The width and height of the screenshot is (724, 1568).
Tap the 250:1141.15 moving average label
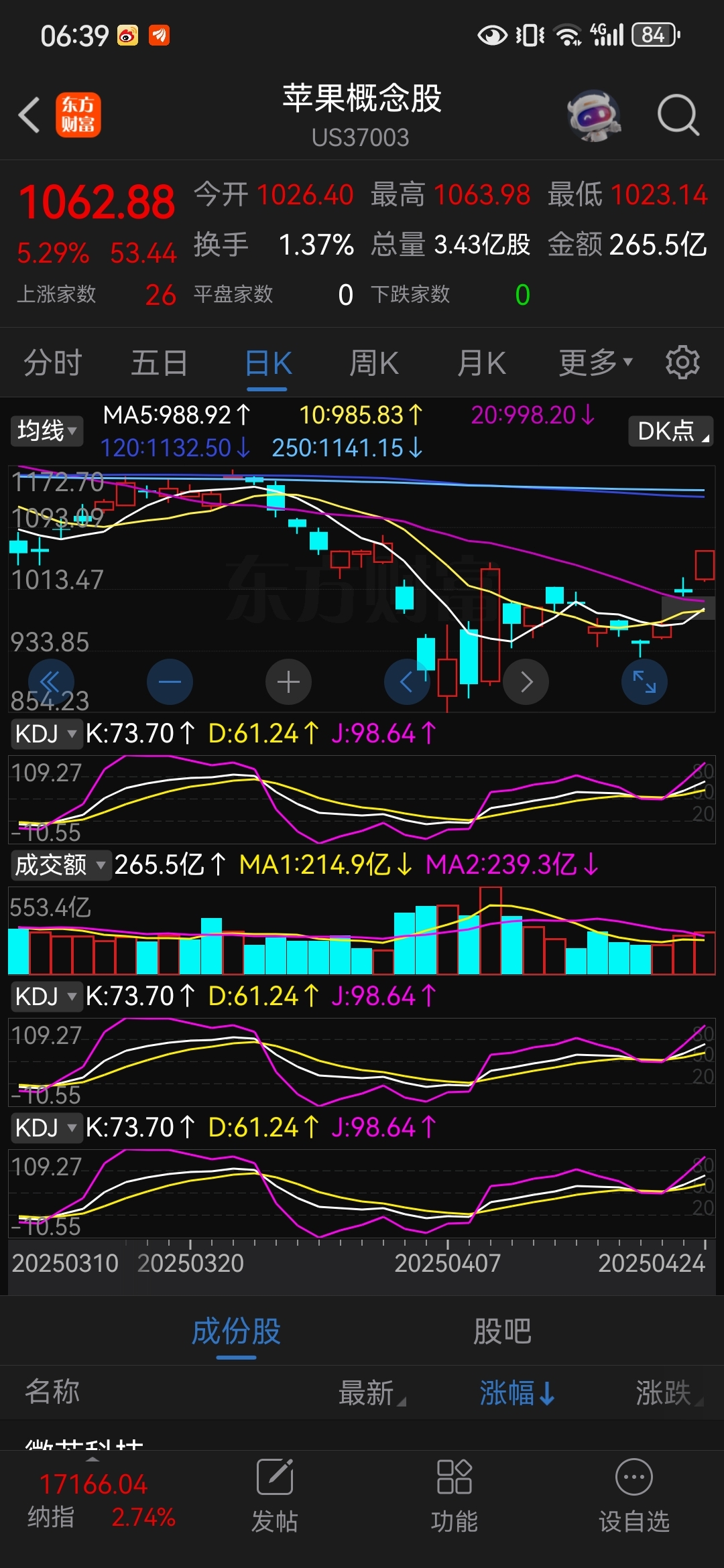point(347,448)
